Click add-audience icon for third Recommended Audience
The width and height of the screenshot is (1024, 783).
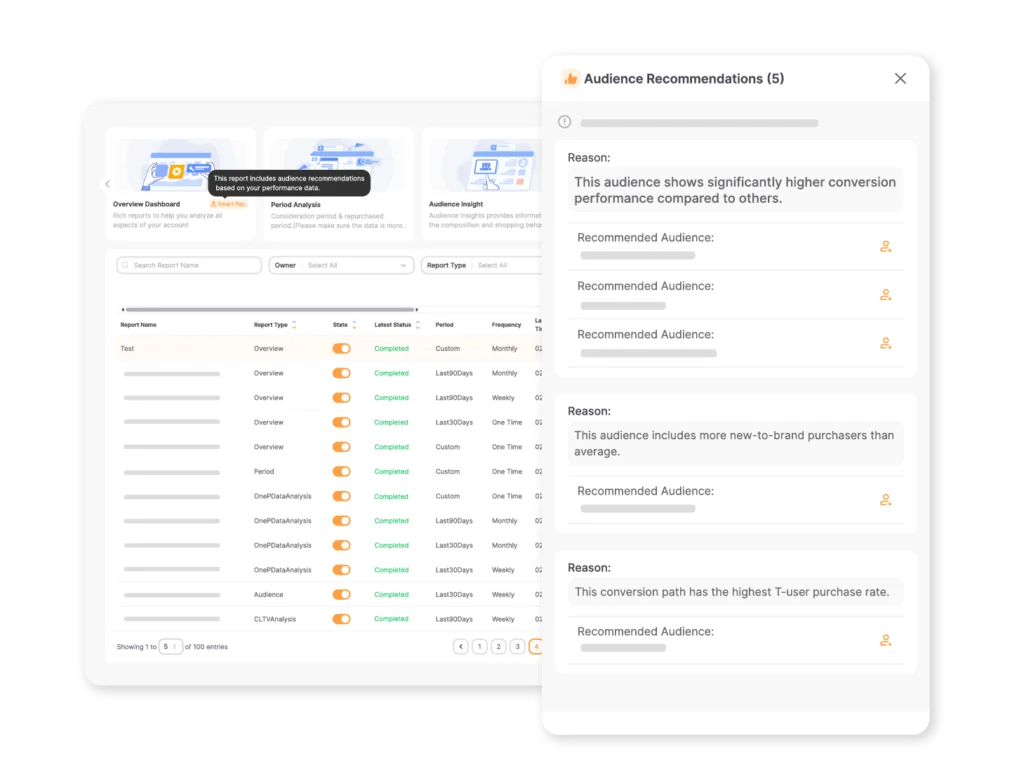(x=885, y=343)
